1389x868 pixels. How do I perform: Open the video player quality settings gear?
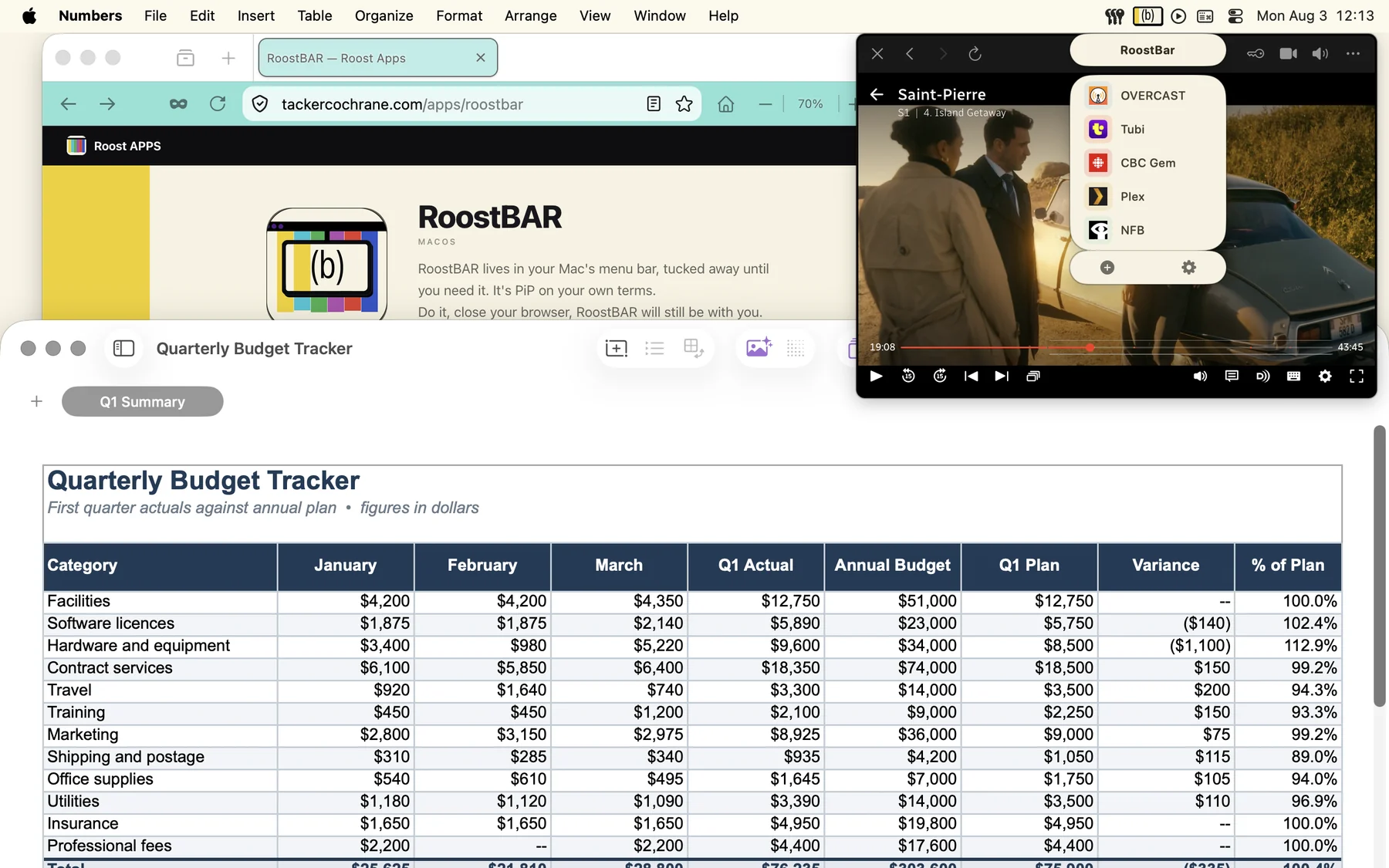[x=1325, y=376]
